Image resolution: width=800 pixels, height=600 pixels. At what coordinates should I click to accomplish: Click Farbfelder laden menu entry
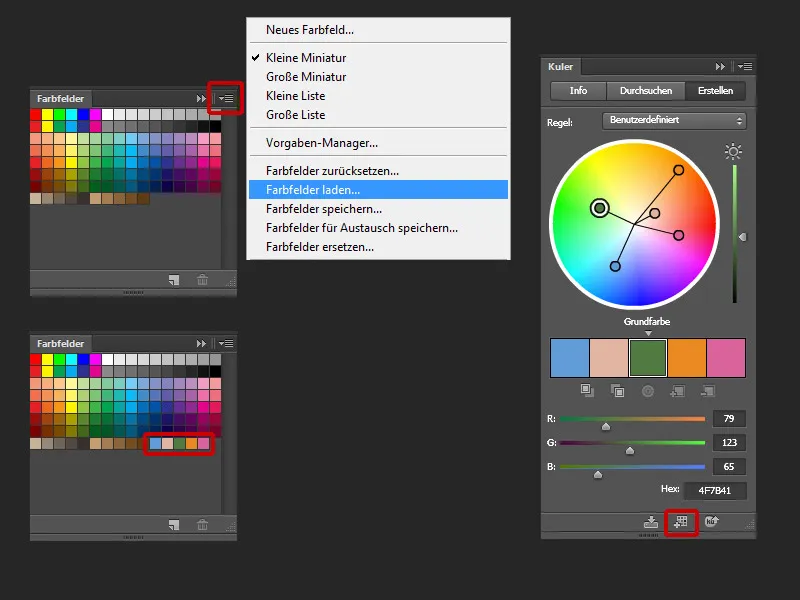coord(378,190)
